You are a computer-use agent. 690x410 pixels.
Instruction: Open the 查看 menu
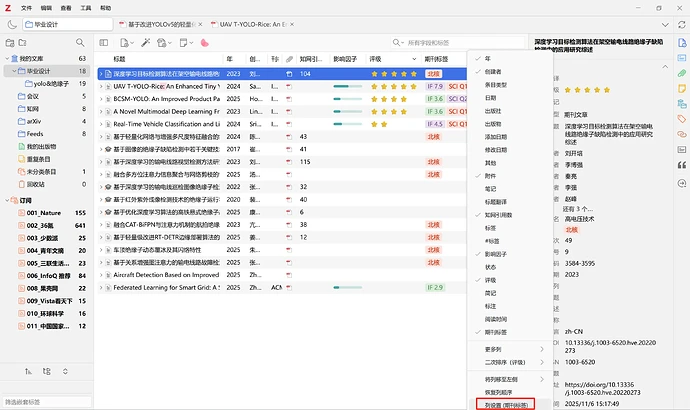pyautogui.click(x=66, y=8)
